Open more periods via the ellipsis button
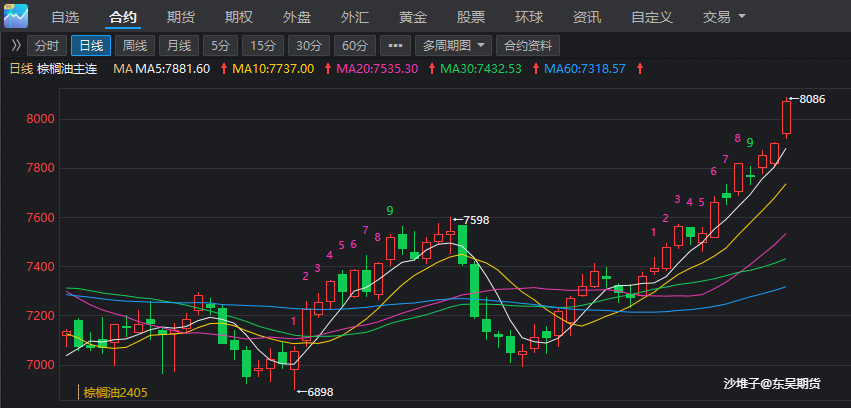851x408 pixels. click(x=395, y=46)
